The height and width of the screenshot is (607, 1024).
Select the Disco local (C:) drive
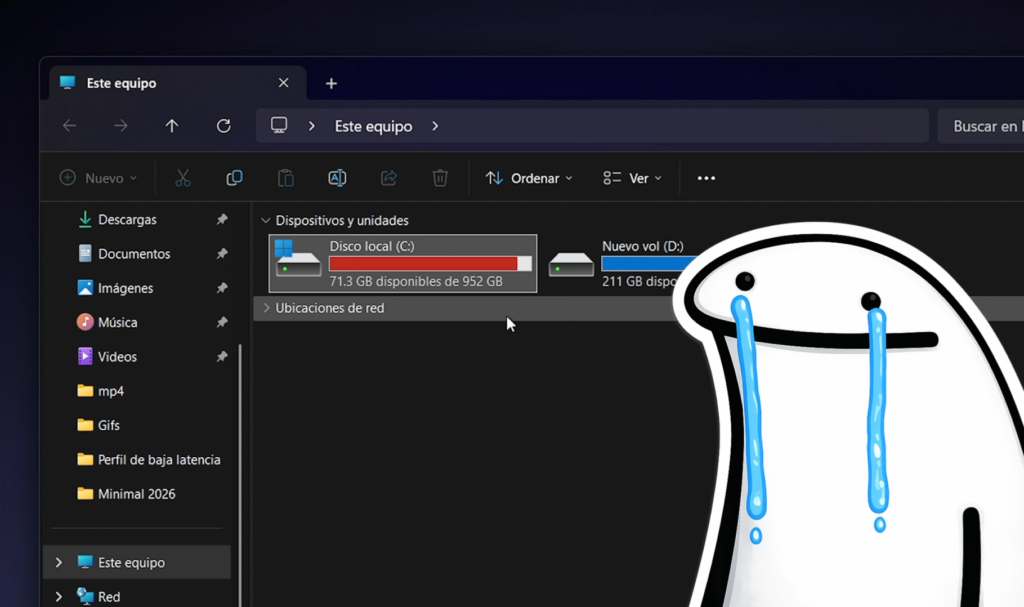403,263
